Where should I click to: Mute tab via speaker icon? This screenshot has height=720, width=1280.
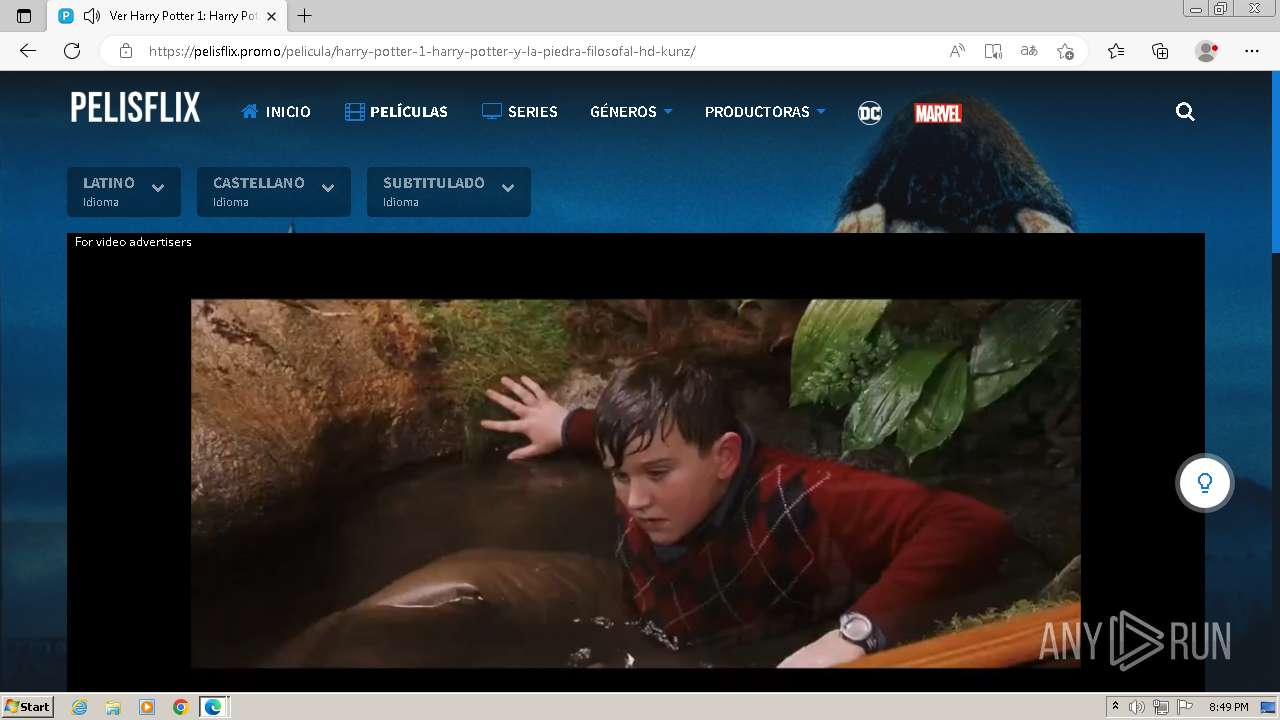point(92,16)
